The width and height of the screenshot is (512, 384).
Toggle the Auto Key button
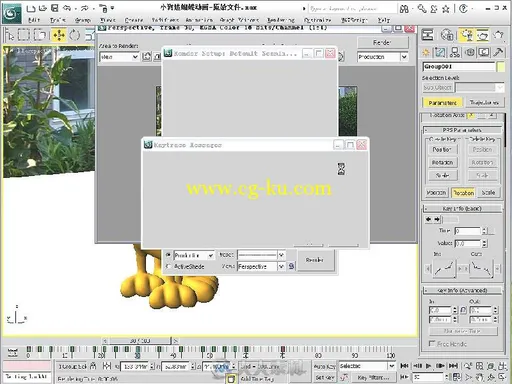pyautogui.click(x=324, y=366)
